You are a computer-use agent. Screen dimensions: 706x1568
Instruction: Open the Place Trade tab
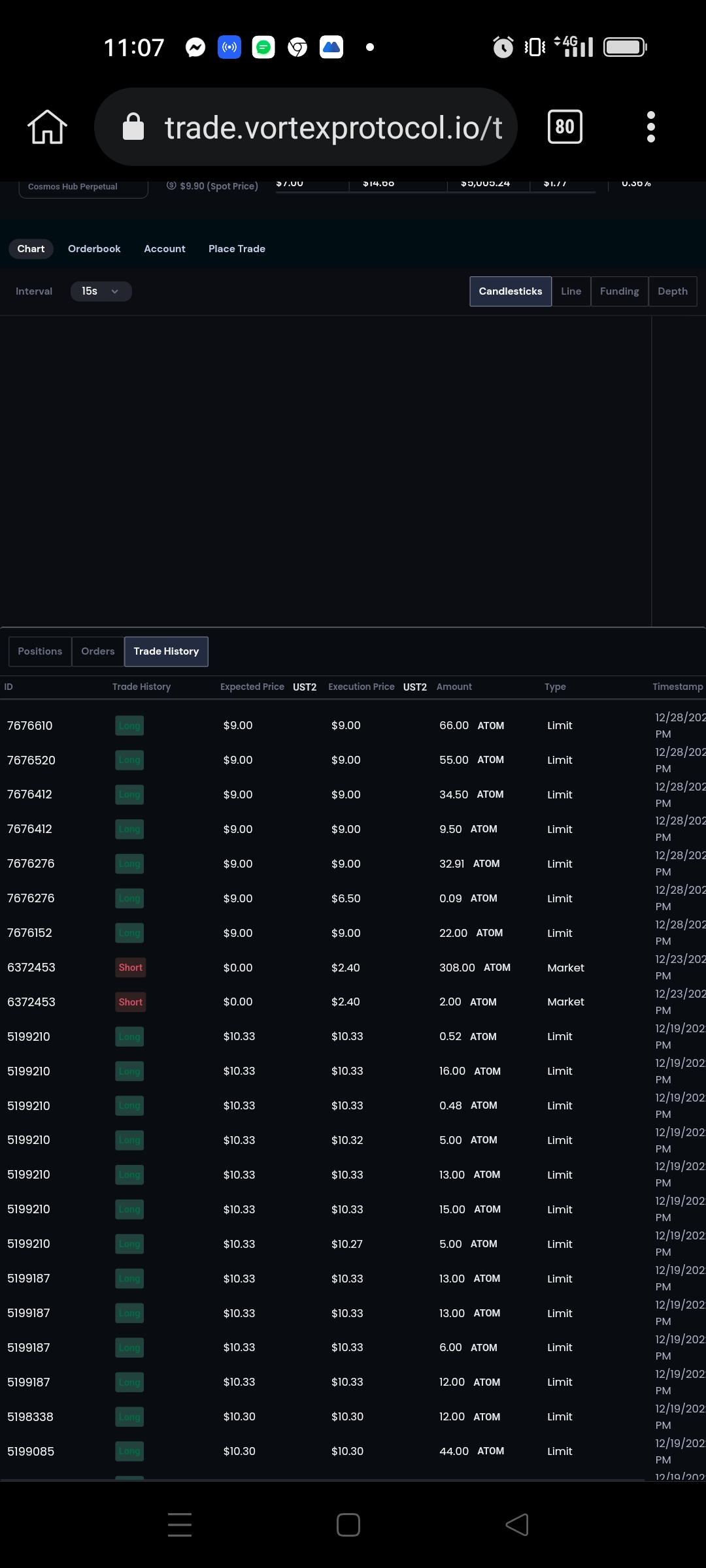[237, 249]
